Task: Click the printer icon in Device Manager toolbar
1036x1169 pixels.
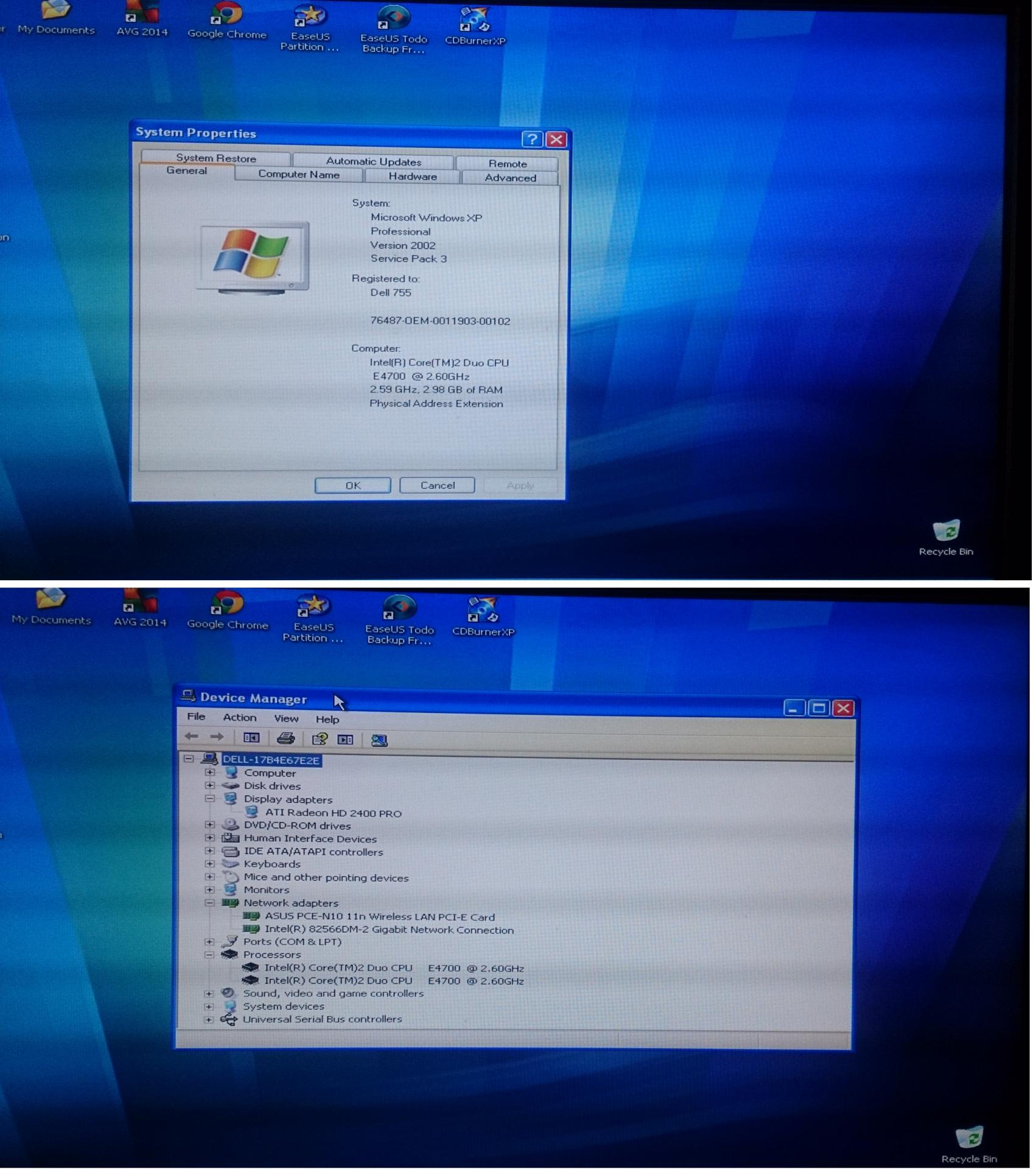Action: 285,739
